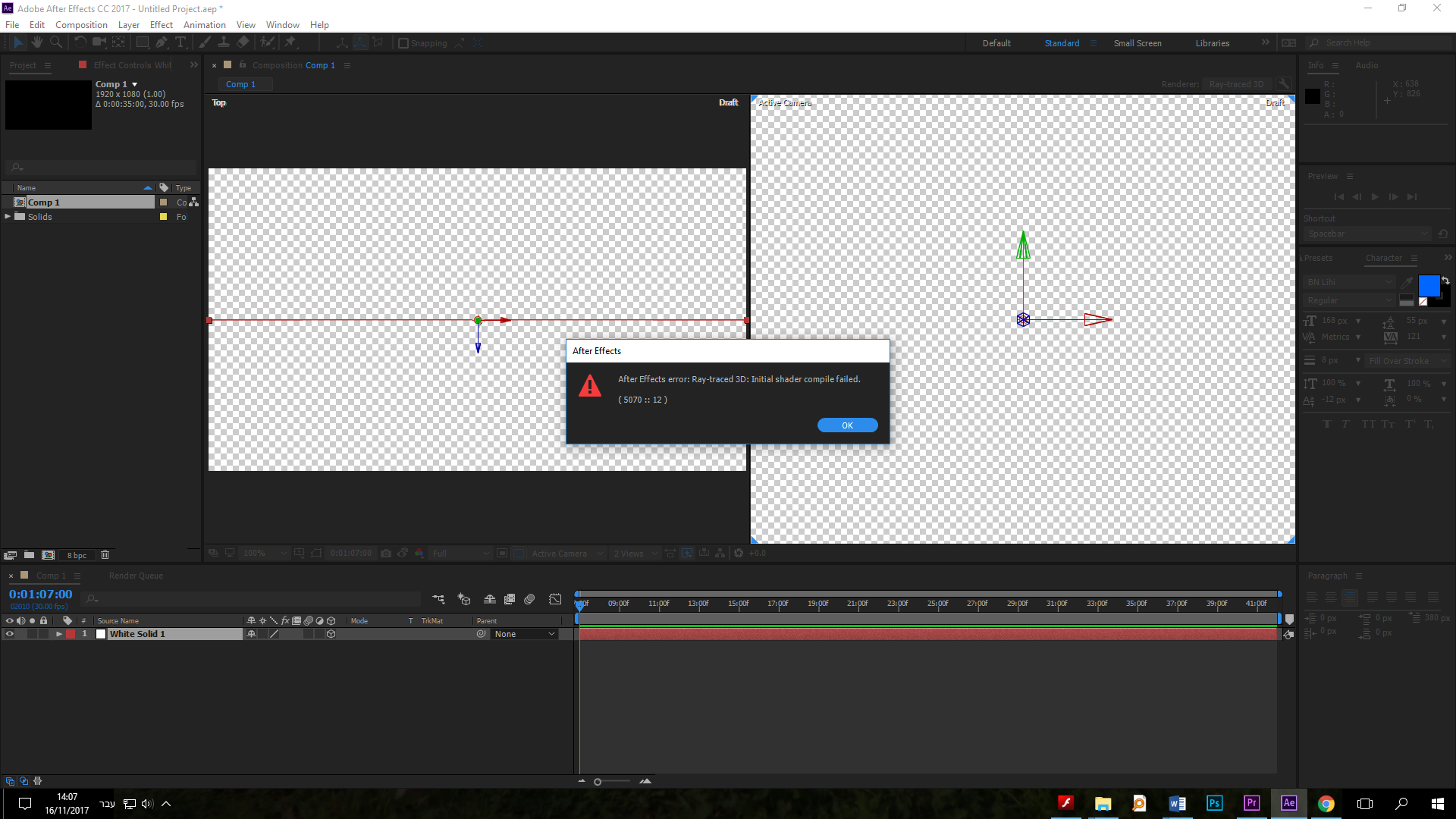The height and width of the screenshot is (819, 1456).
Task: Toggle 3D layer switch for White Solid 1
Action: (331, 634)
